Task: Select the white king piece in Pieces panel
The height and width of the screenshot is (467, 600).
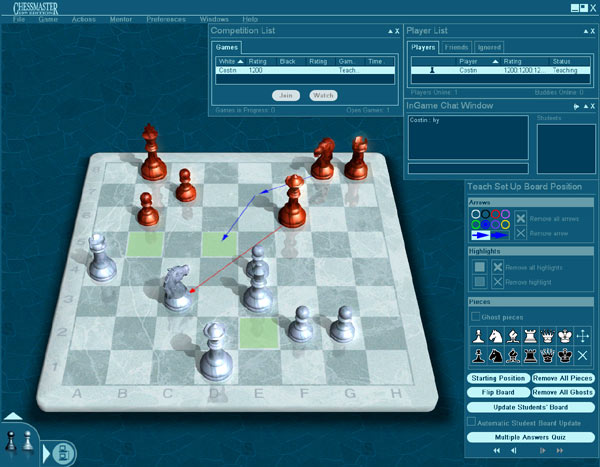Action: click(x=565, y=336)
